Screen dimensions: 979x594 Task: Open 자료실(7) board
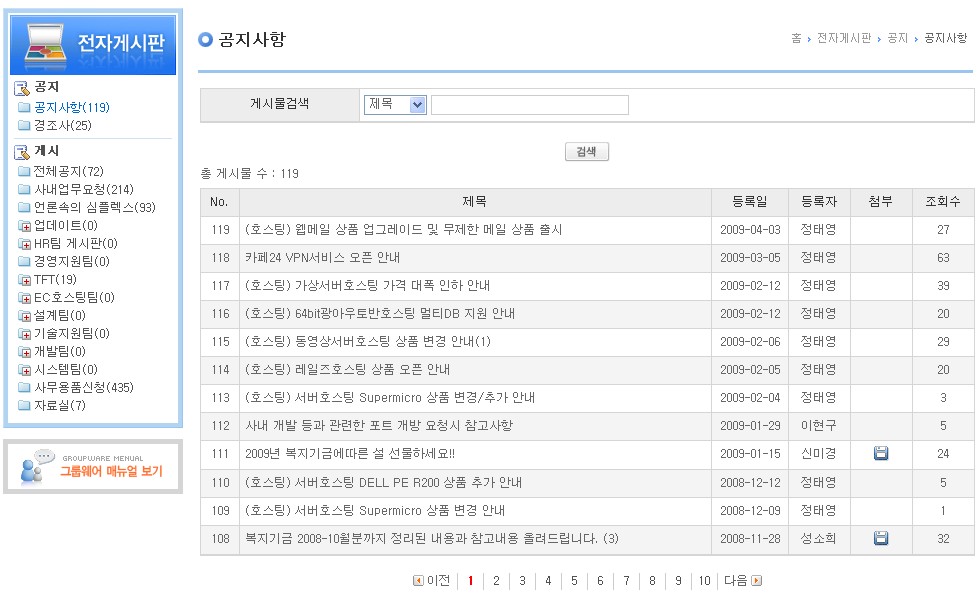59,405
